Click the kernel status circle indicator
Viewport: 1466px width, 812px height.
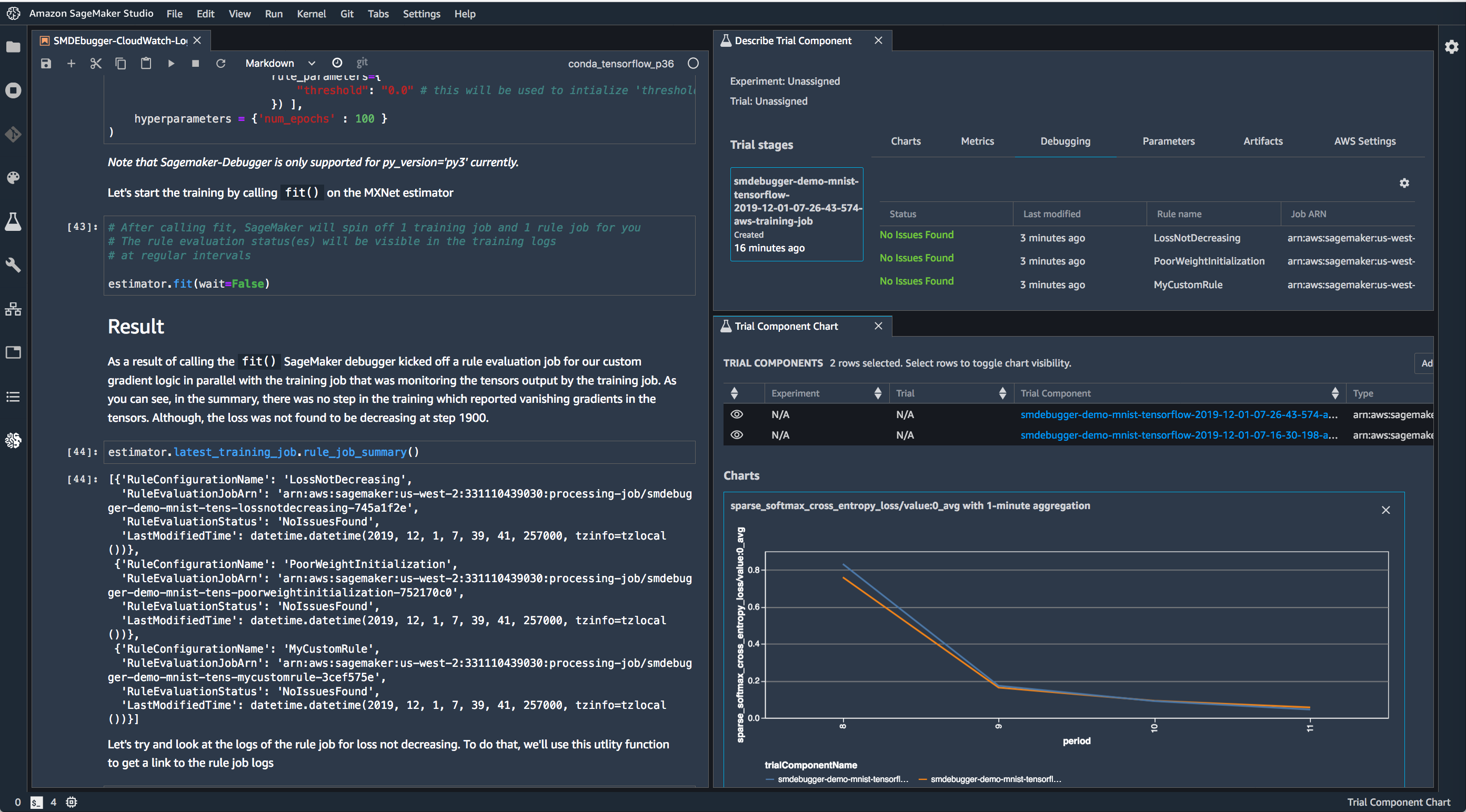(x=692, y=63)
